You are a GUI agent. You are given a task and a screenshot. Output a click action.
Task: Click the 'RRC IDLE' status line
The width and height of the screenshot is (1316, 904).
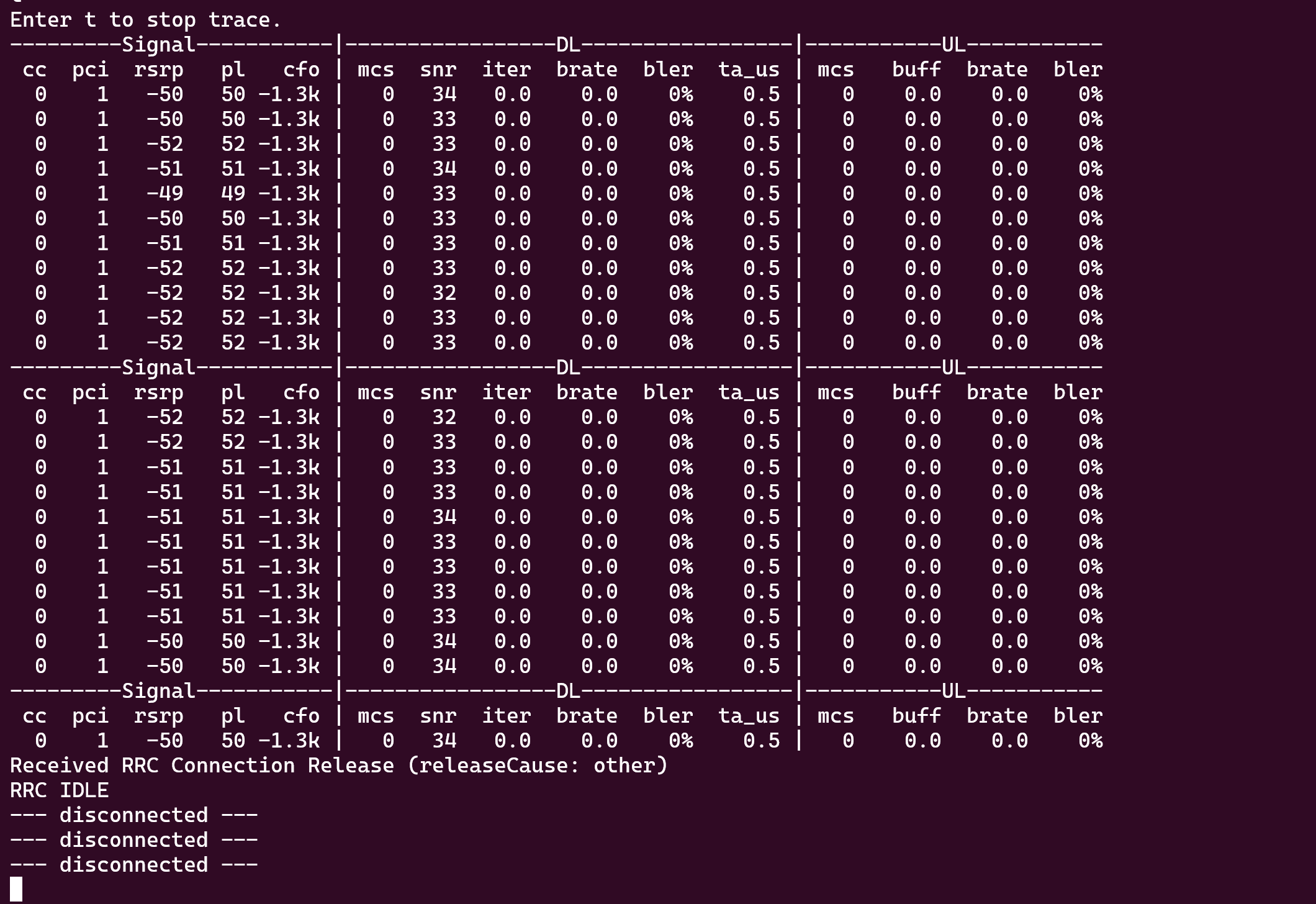coord(59,790)
